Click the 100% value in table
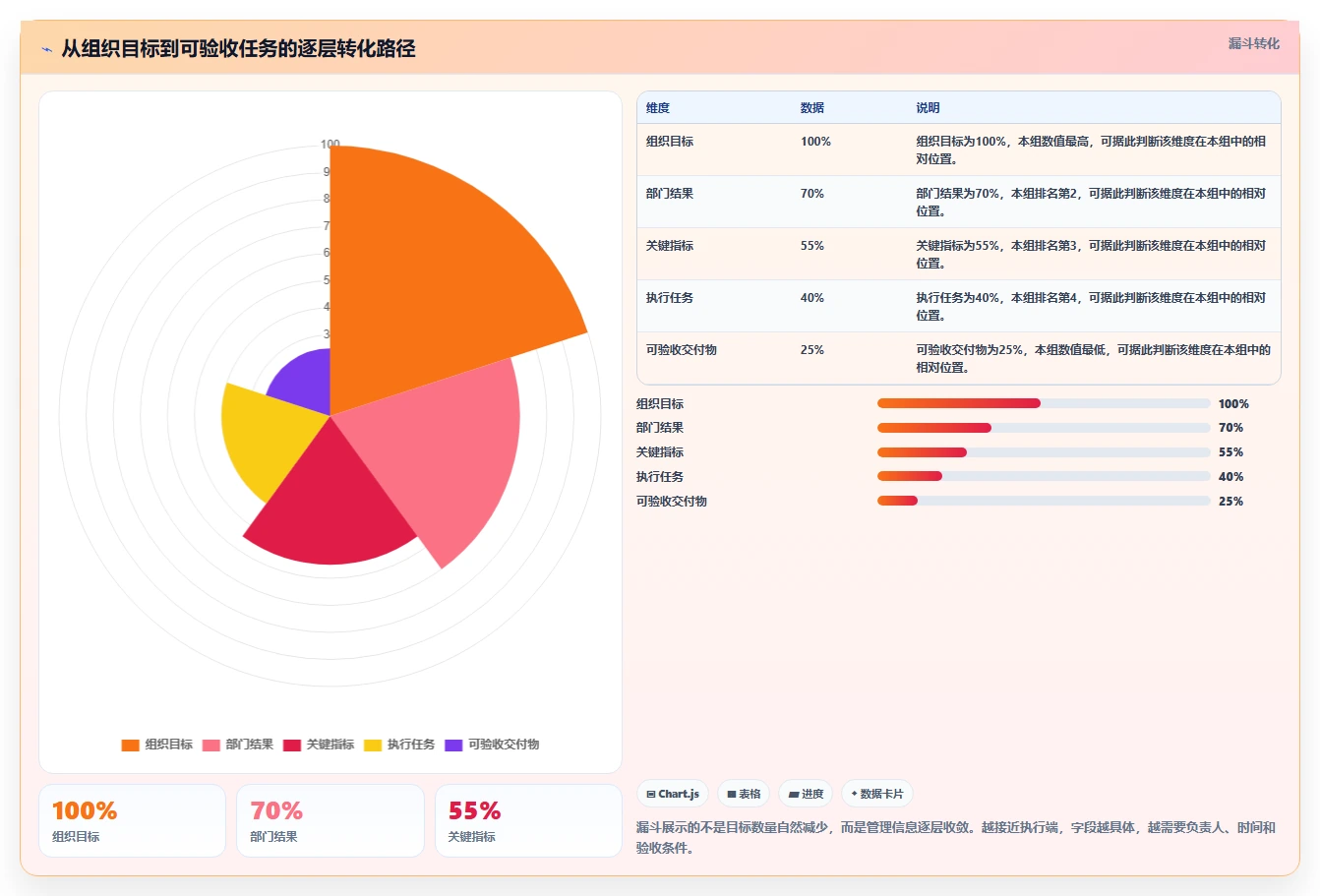1320x896 pixels. 815,142
